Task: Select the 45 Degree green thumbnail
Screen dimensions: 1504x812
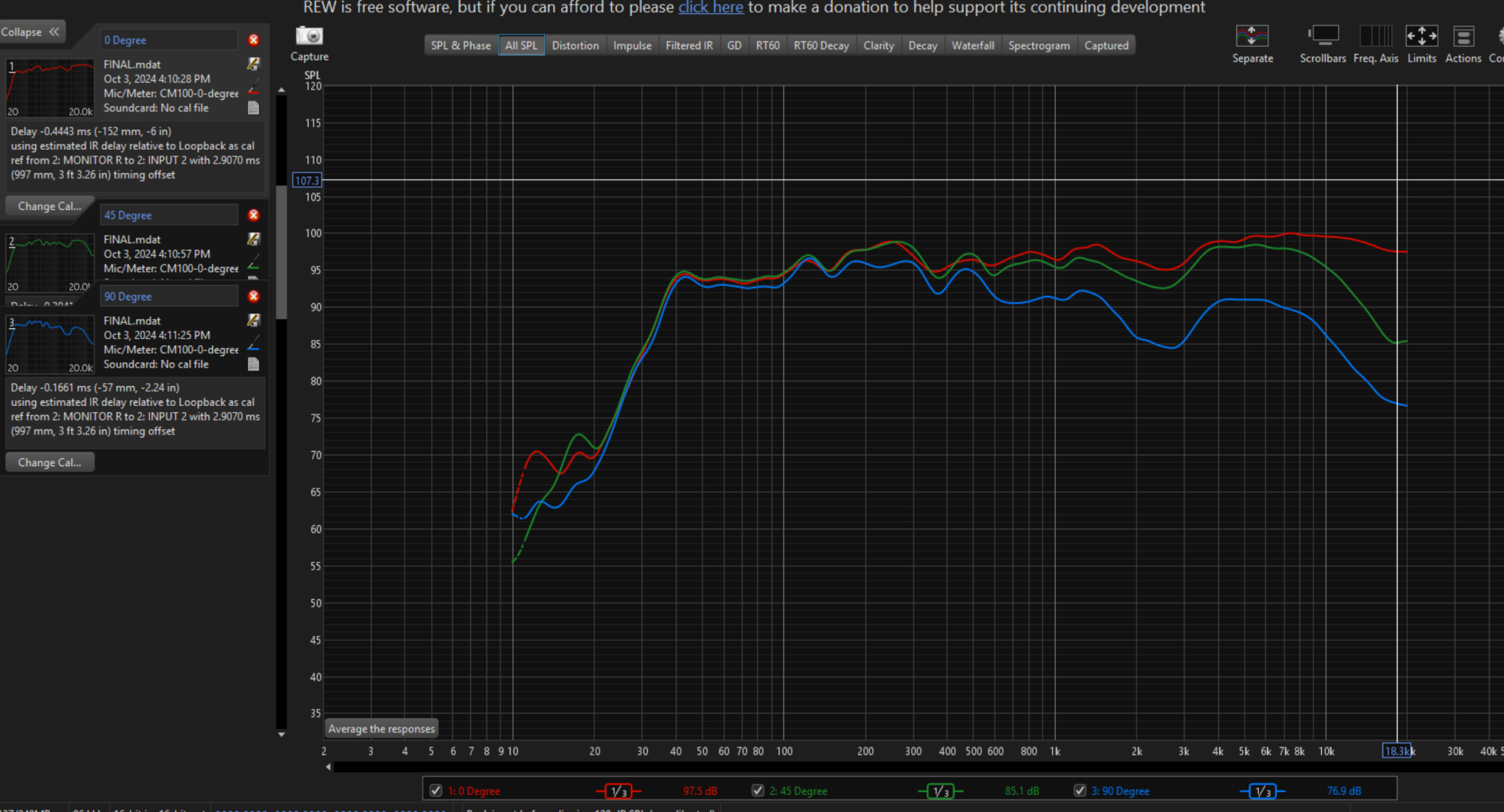Action: pyautogui.click(x=50, y=263)
